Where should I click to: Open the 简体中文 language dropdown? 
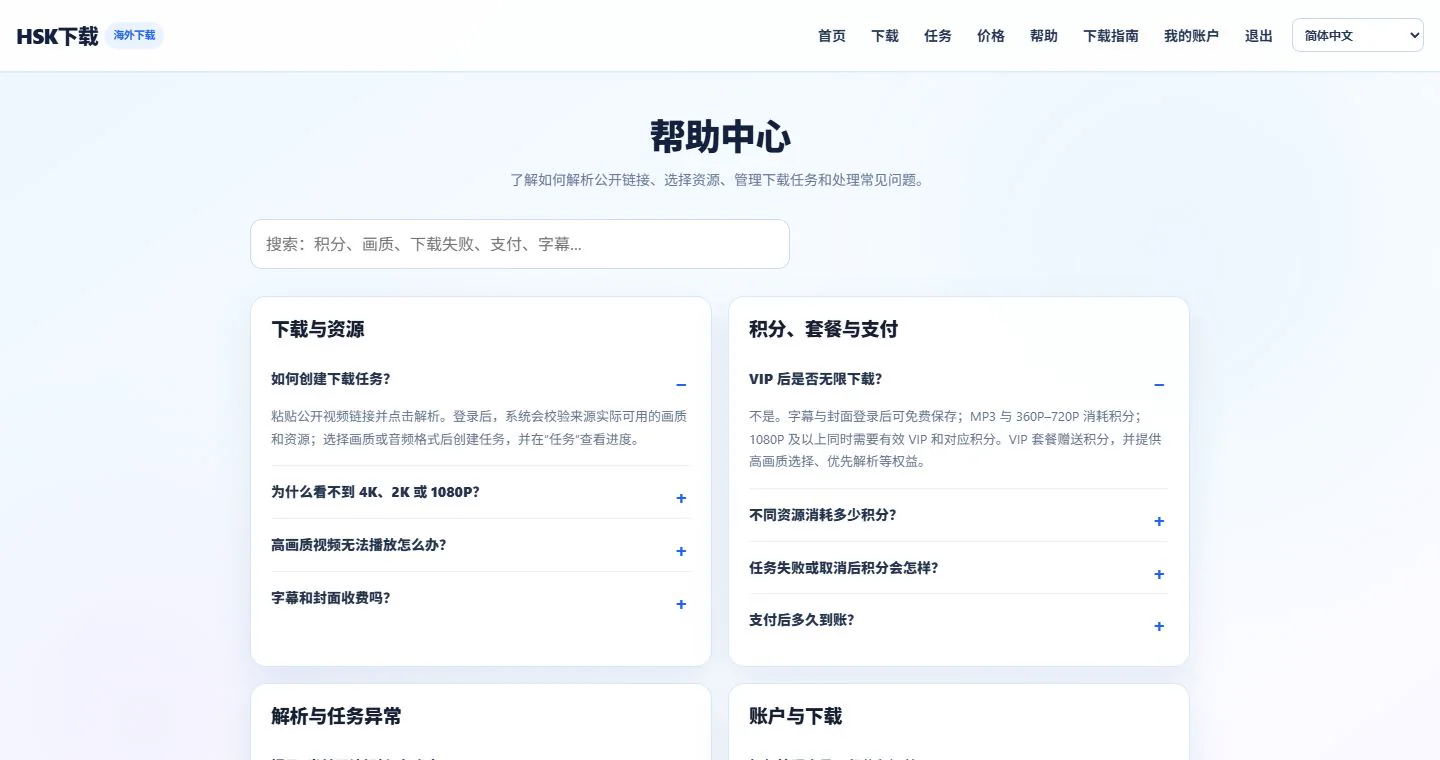coord(1358,35)
